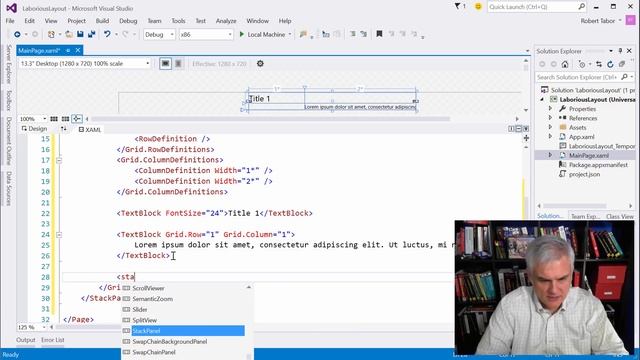Open the Server Explorer side tab

coord(9,64)
